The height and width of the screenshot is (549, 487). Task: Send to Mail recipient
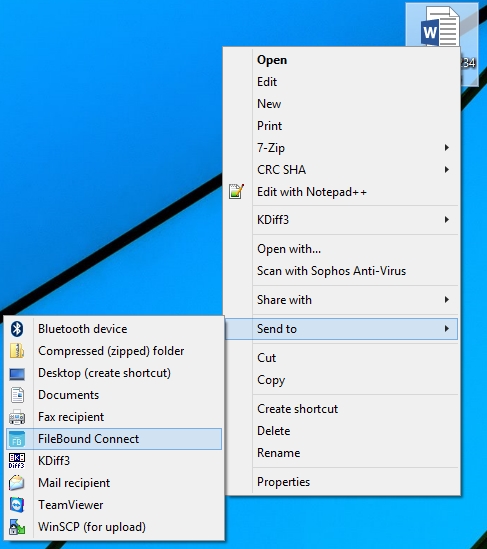[114, 483]
